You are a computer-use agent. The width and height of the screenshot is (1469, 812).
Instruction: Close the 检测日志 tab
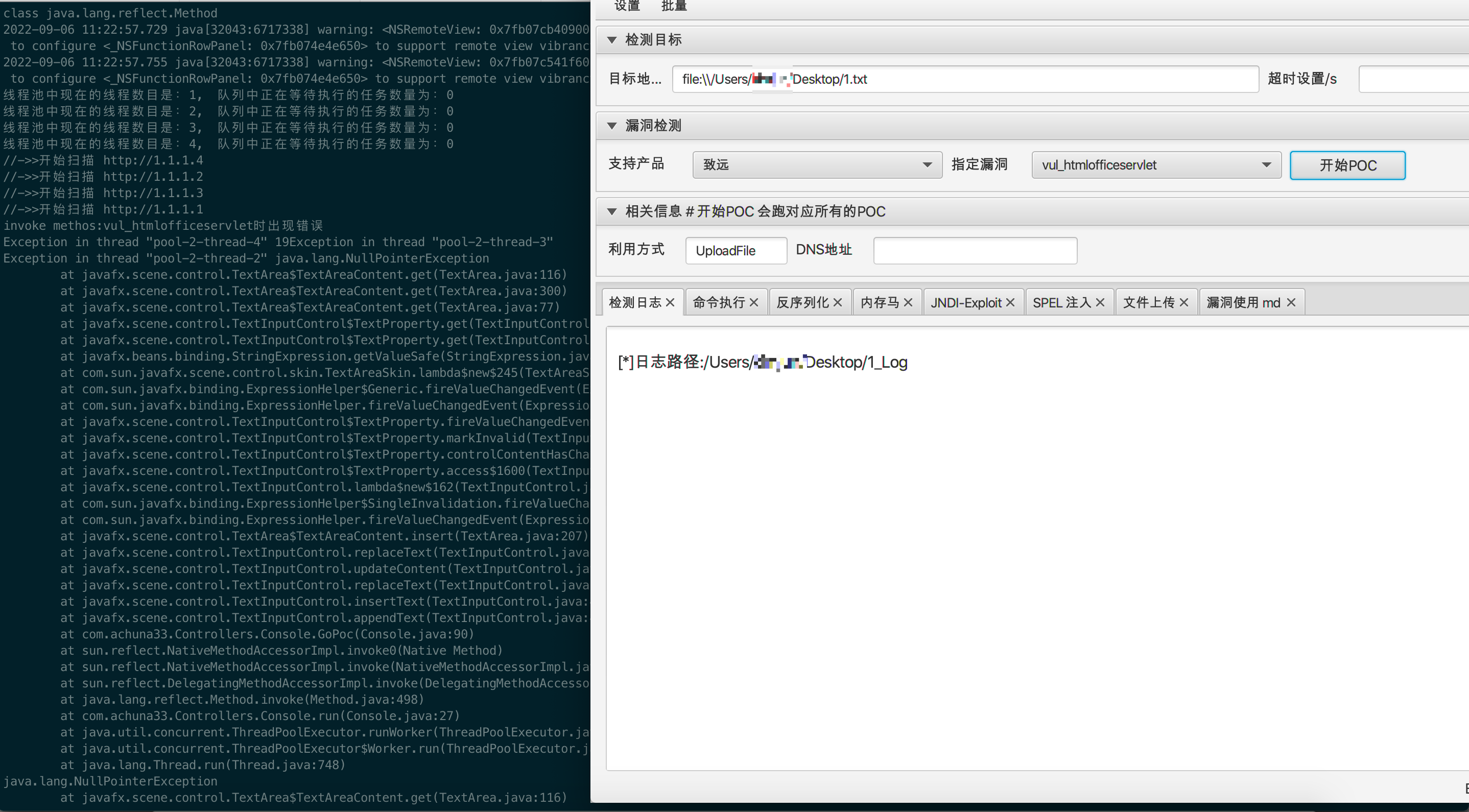[671, 302]
